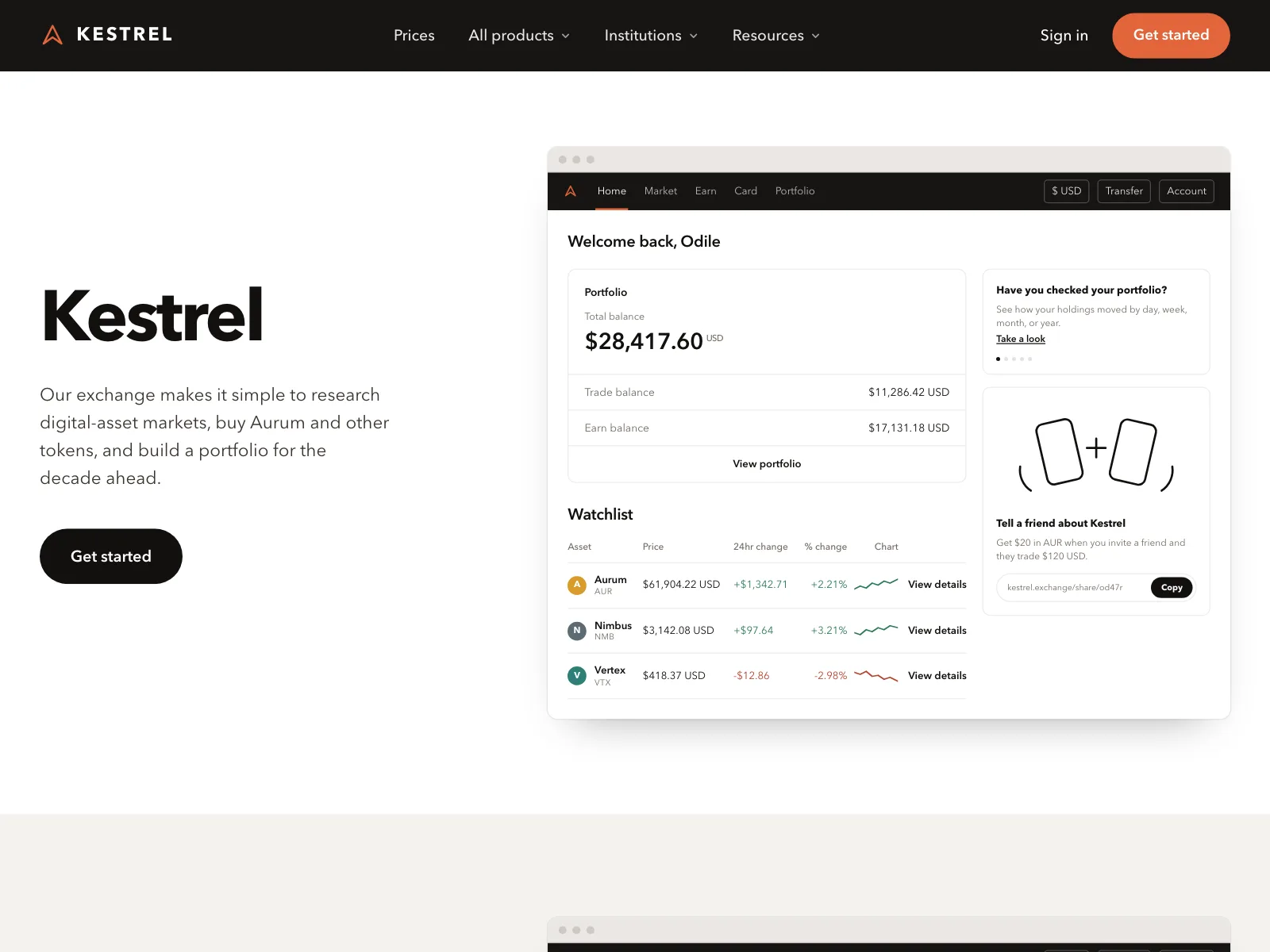Screen dimensions: 1270x952
Task: Click the Kestrel logo in the header
Action: 107,35
